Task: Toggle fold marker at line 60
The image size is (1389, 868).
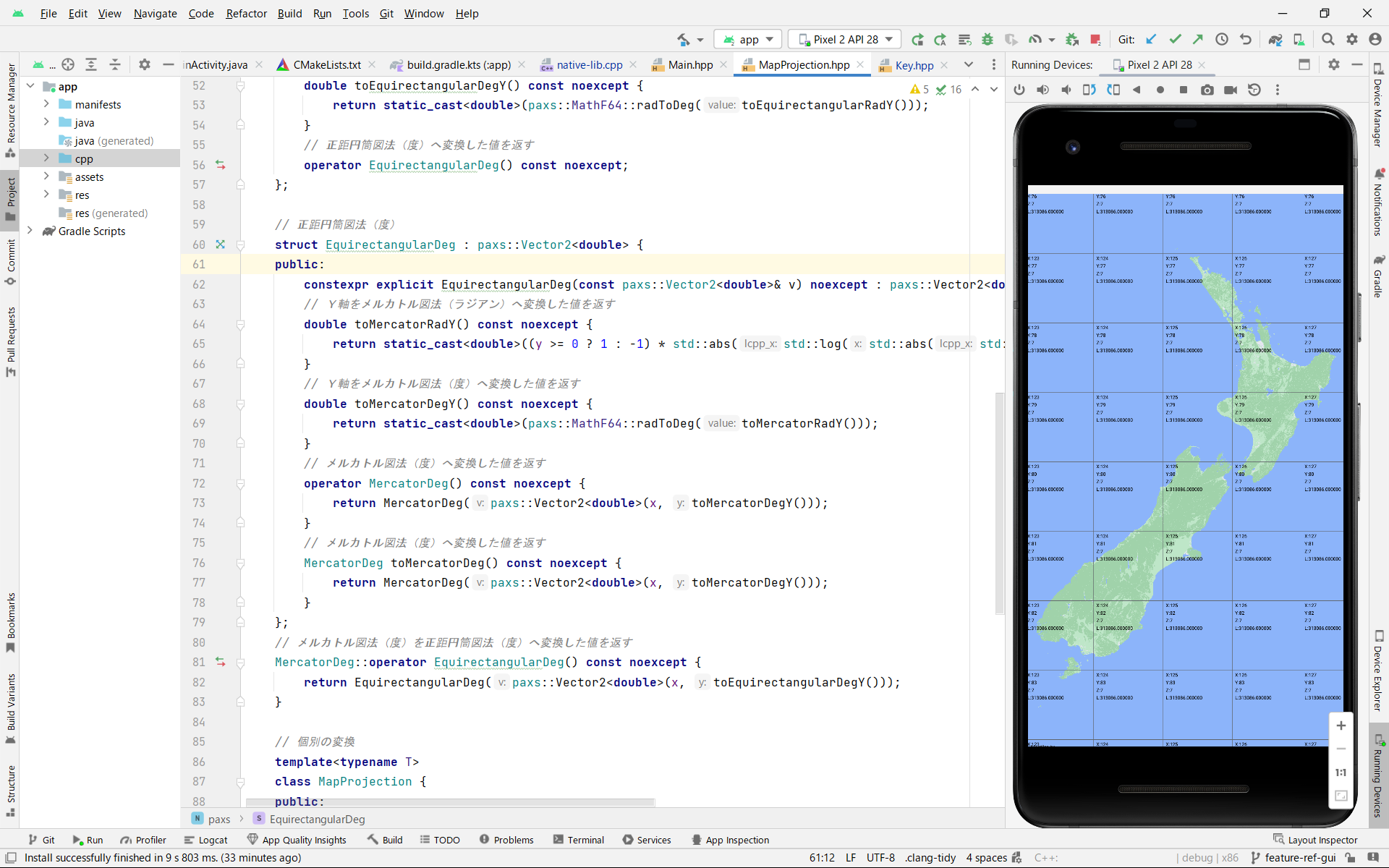Action: click(240, 244)
